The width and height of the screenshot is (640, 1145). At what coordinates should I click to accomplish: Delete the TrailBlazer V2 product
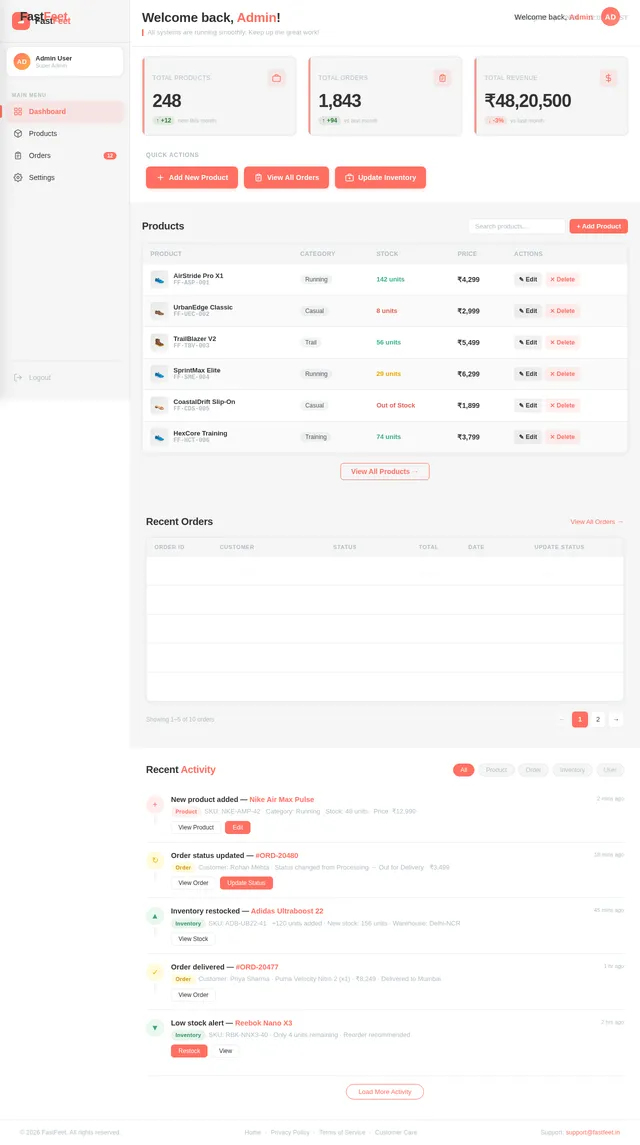coord(563,342)
